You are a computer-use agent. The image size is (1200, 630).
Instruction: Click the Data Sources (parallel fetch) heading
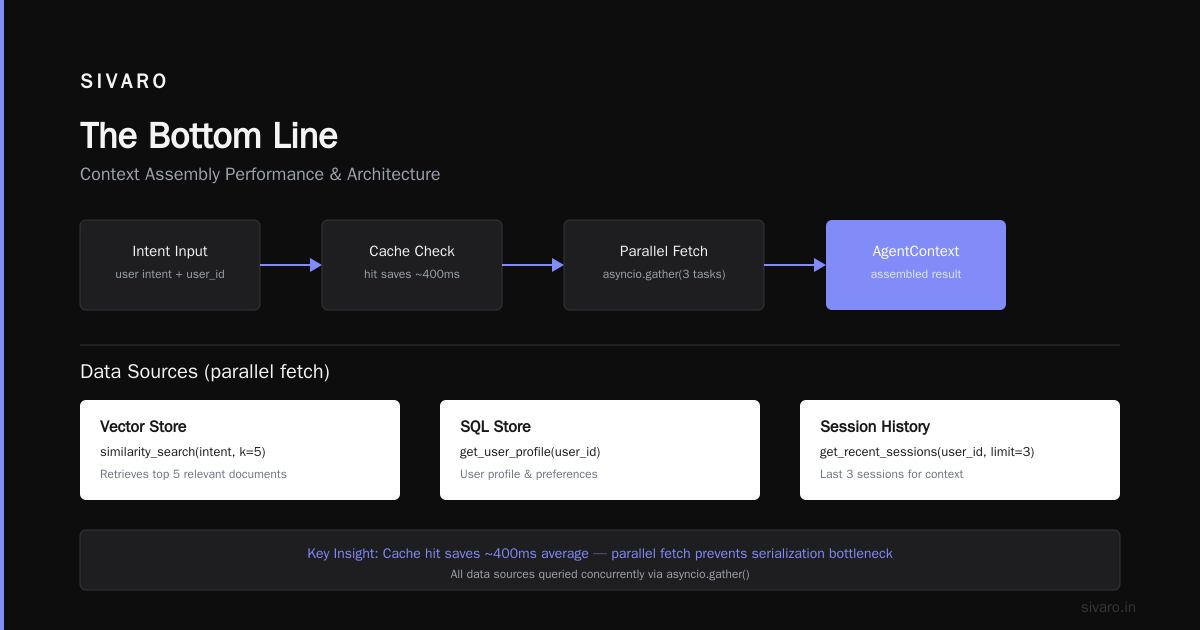tap(205, 372)
